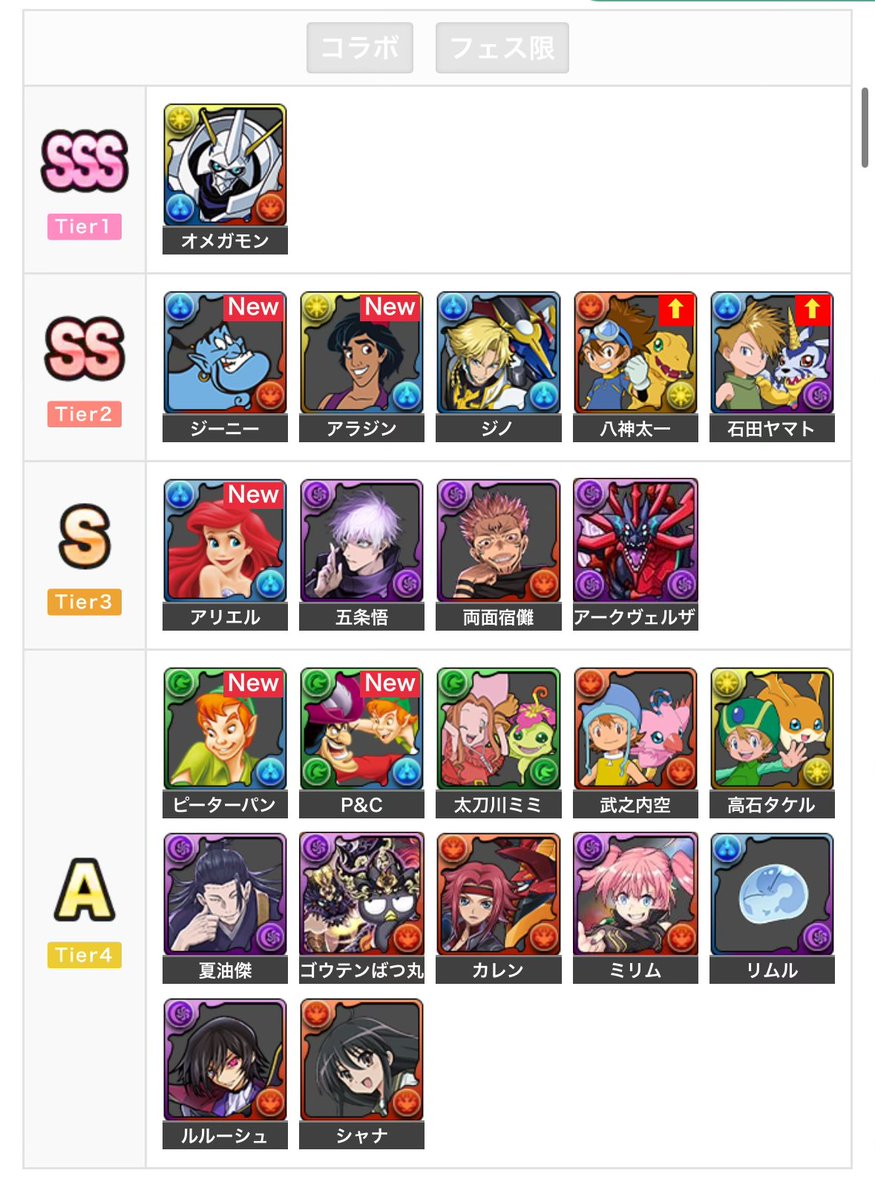This screenshot has height=1199, width=875.
Task: Open the 八神太一 character icon
Action: click(635, 353)
